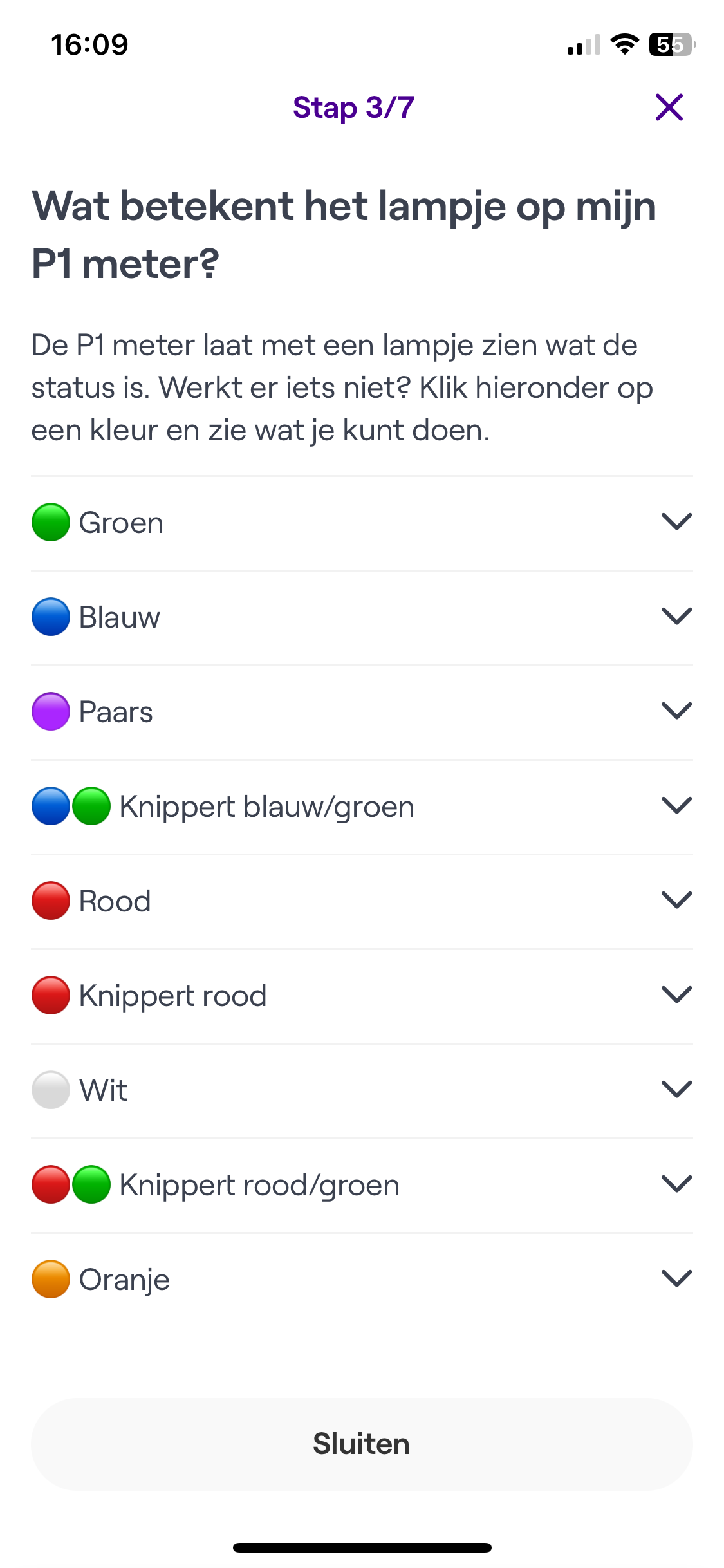Viewport: 724px width, 1568px height.
Task: Select the Knippert rood/groen label
Action: tap(259, 1186)
